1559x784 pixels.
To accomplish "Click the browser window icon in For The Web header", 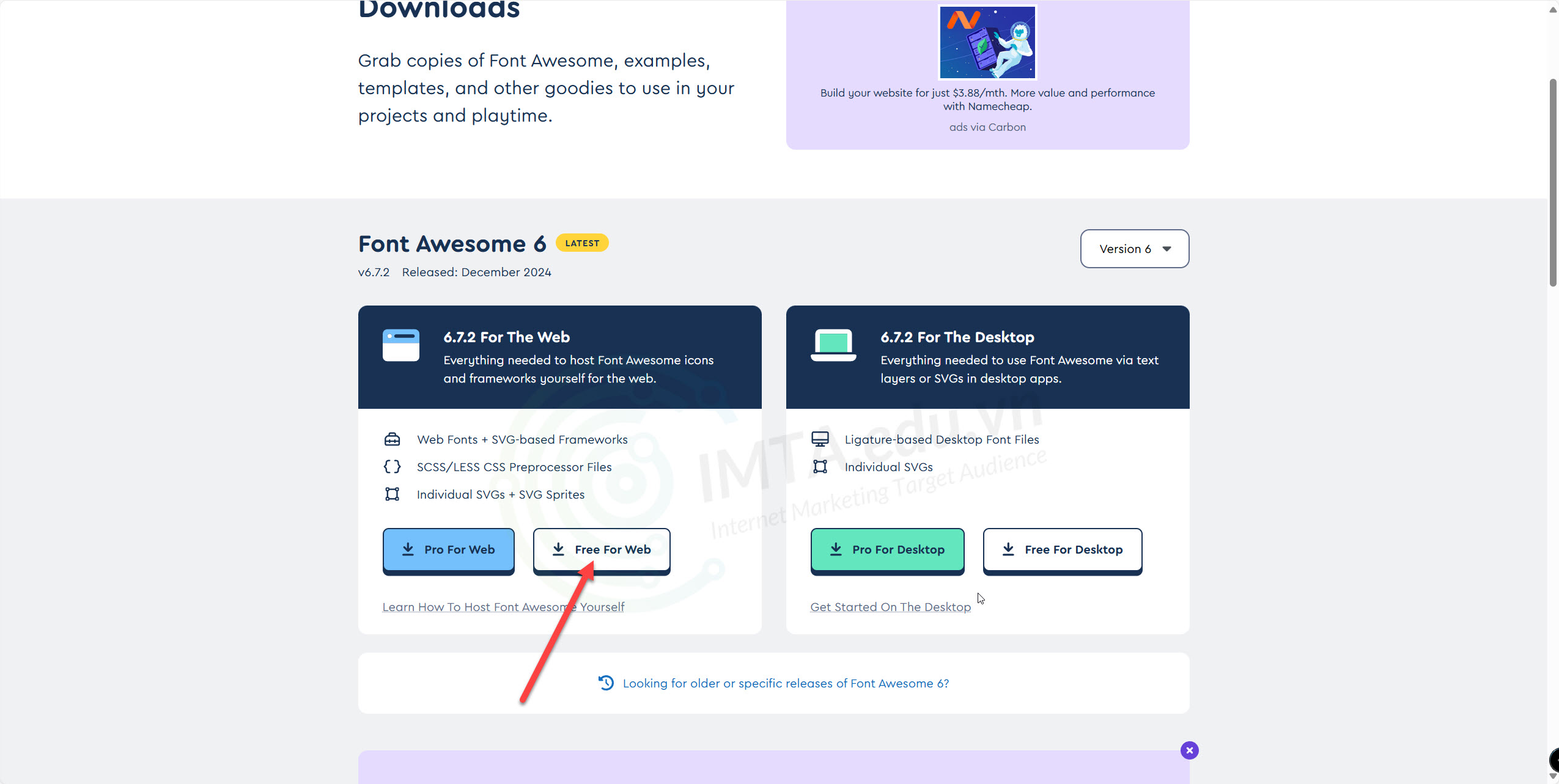I will click(401, 345).
